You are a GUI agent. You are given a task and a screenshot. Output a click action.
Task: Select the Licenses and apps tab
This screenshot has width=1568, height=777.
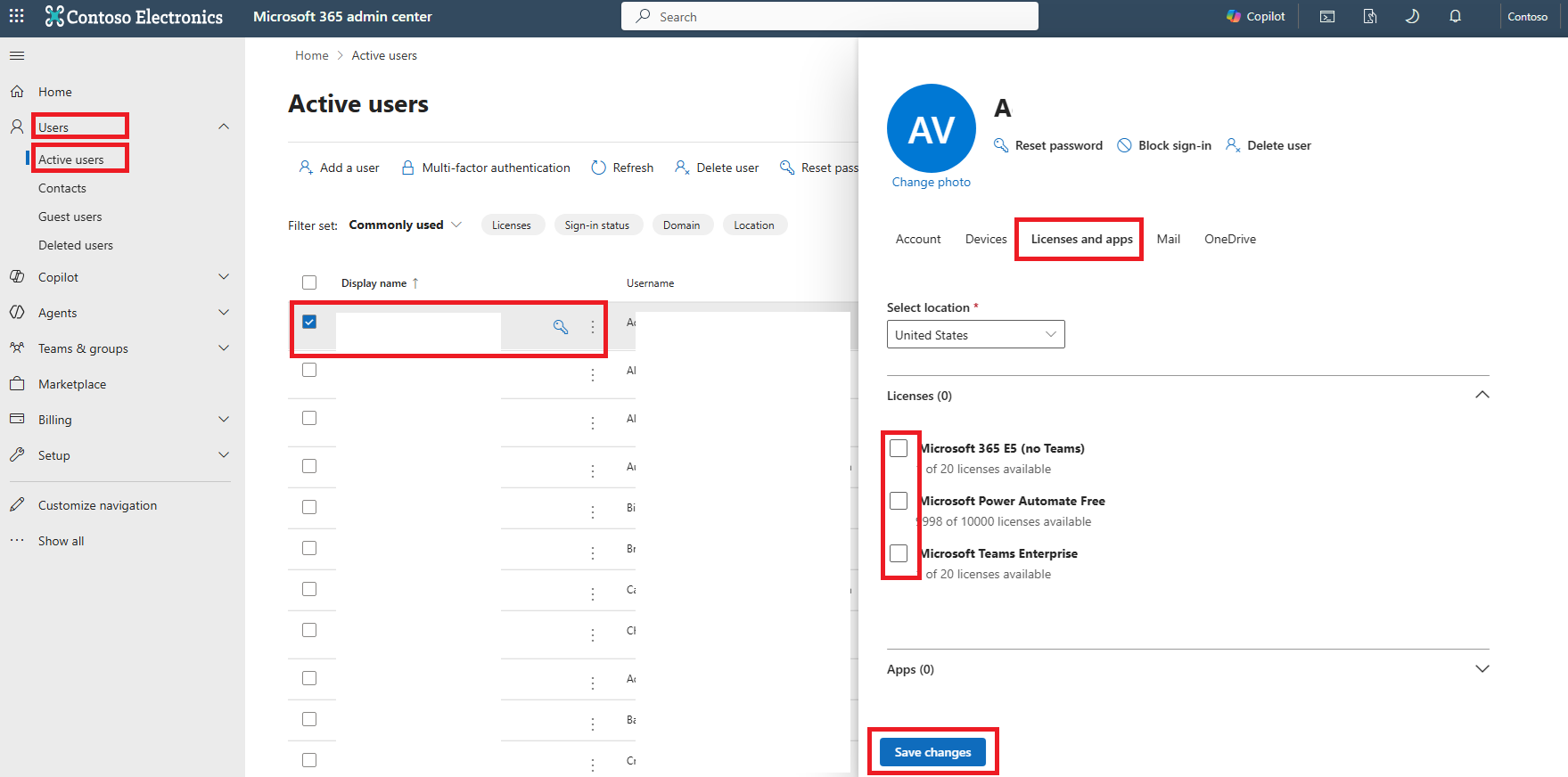(1082, 239)
